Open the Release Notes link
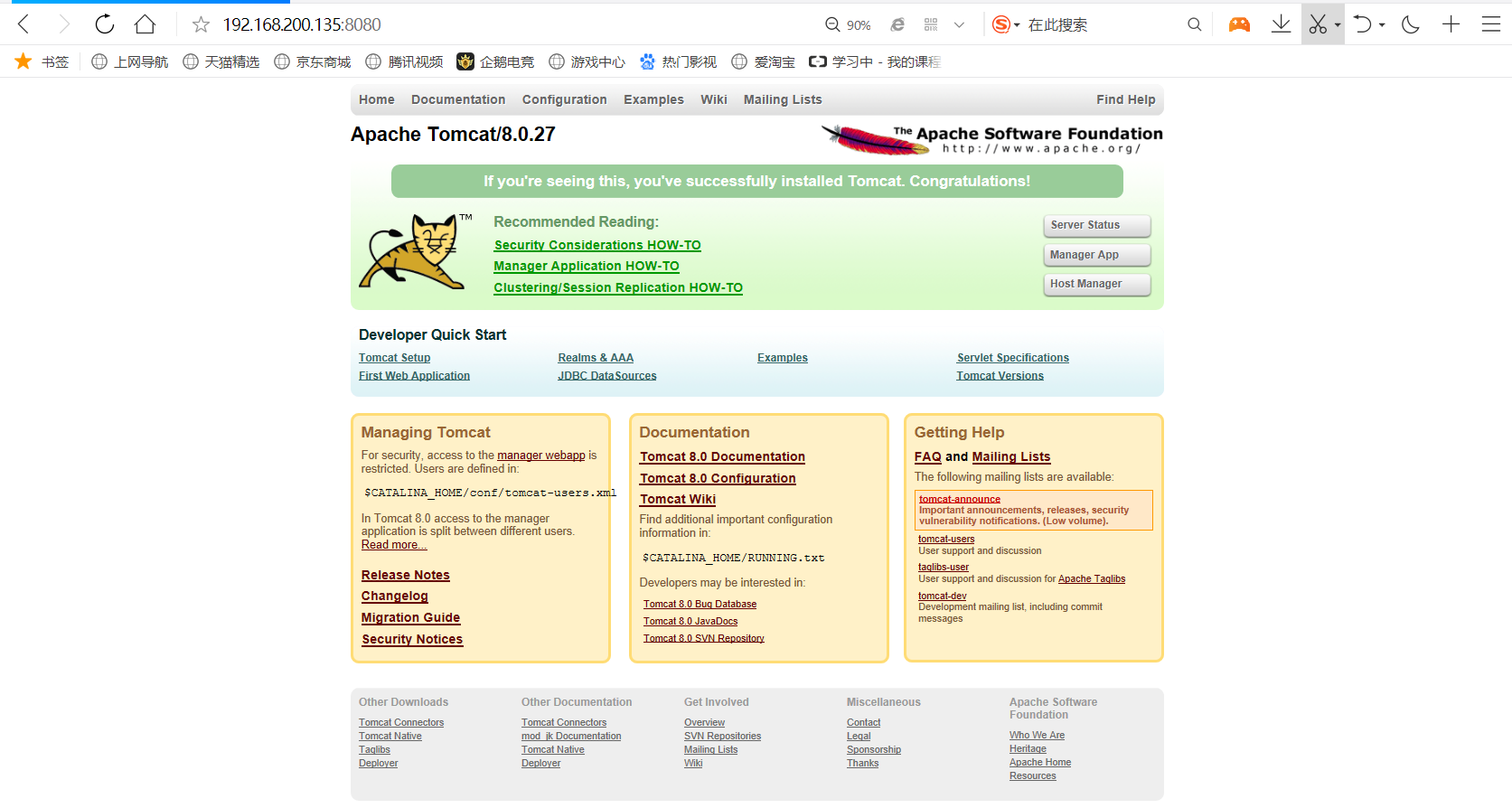The width and height of the screenshot is (1512, 808). point(406,575)
